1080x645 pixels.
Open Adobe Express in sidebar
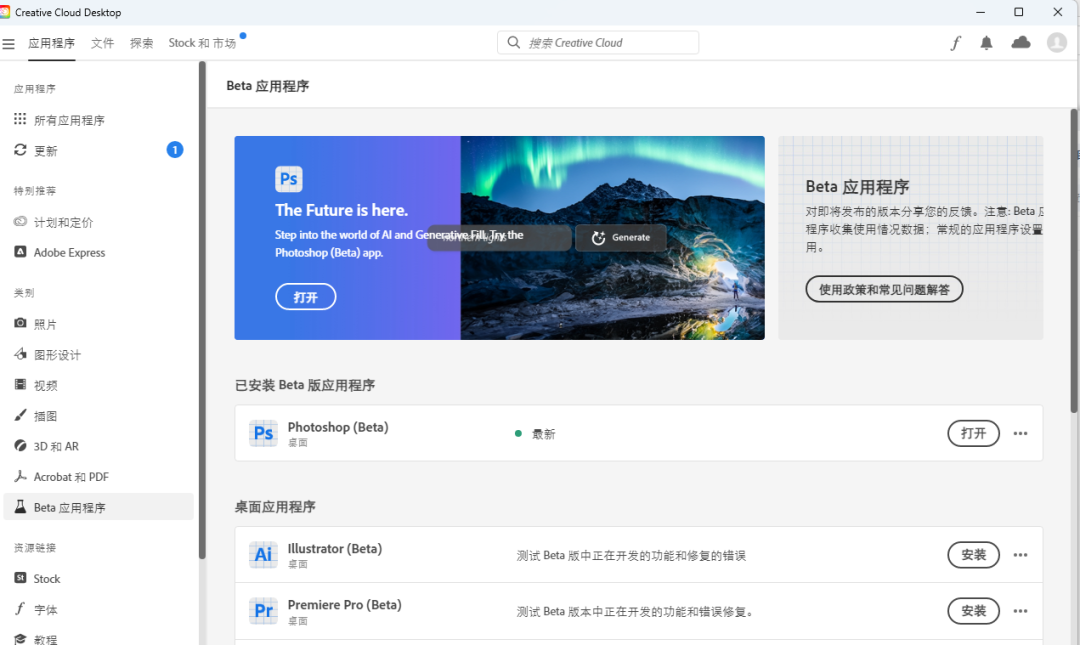98,252
